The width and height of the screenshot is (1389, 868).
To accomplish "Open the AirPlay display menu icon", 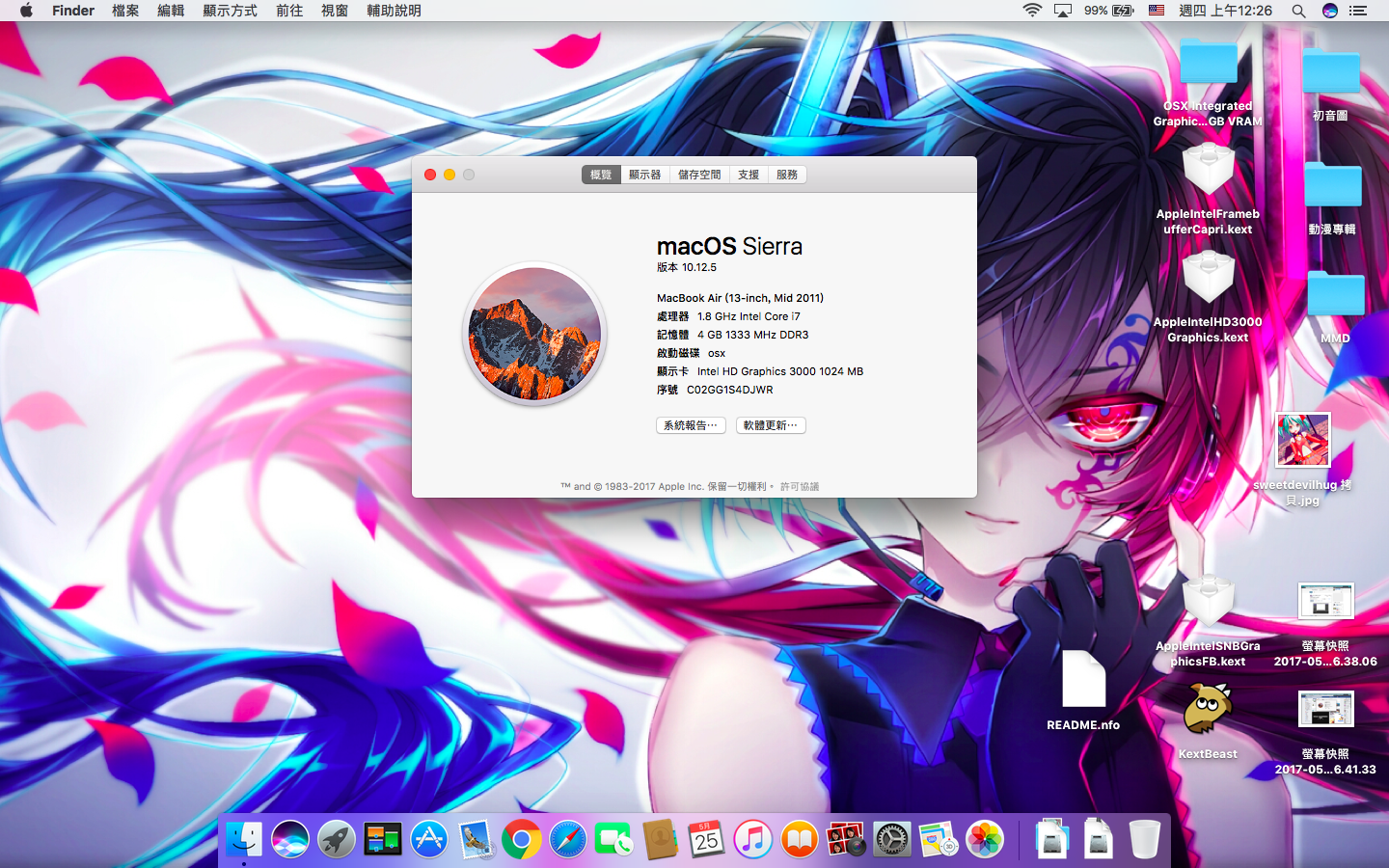I will [1063, 11].
